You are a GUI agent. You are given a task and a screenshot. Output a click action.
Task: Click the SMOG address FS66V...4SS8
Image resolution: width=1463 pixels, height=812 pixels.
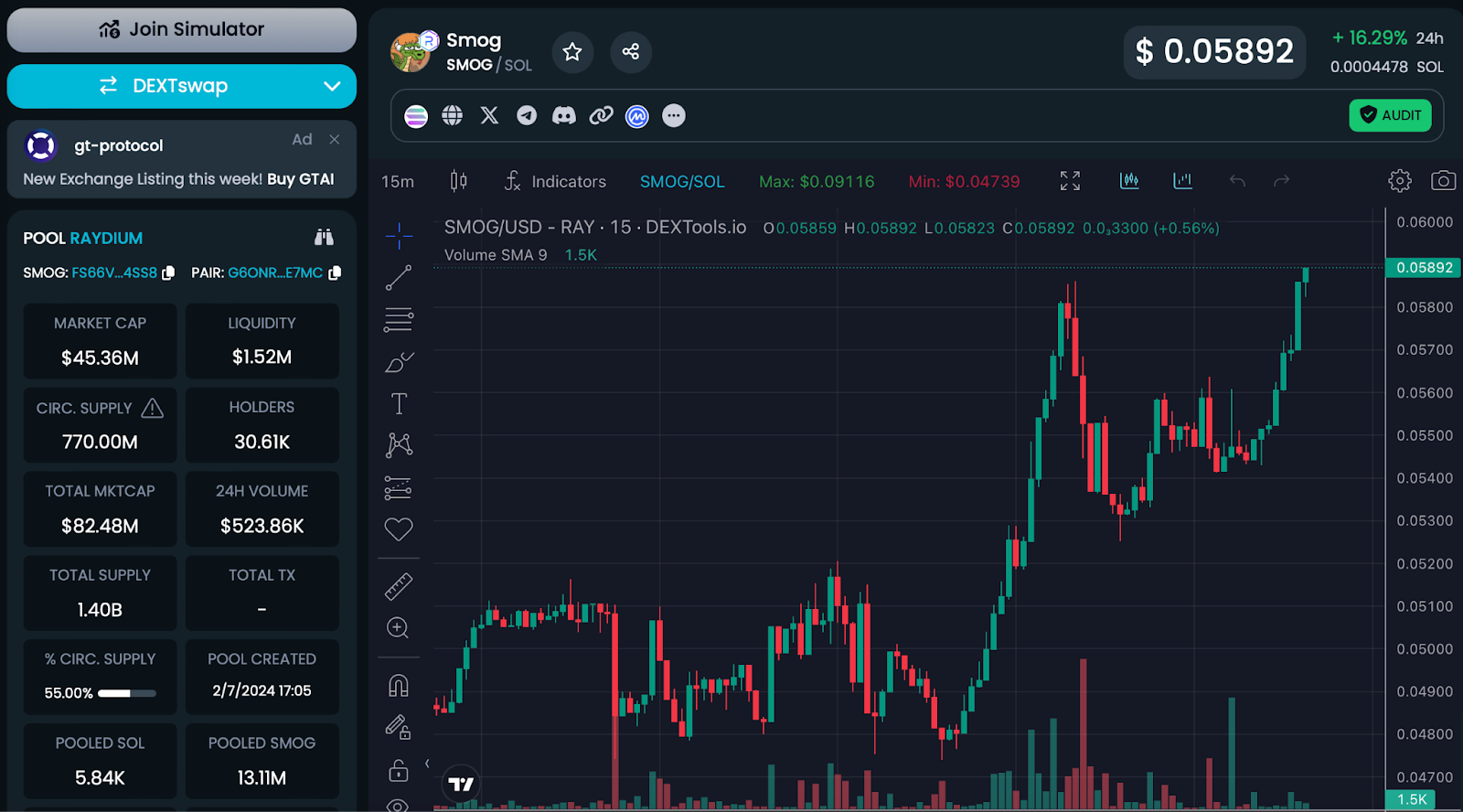pos(114,272)
